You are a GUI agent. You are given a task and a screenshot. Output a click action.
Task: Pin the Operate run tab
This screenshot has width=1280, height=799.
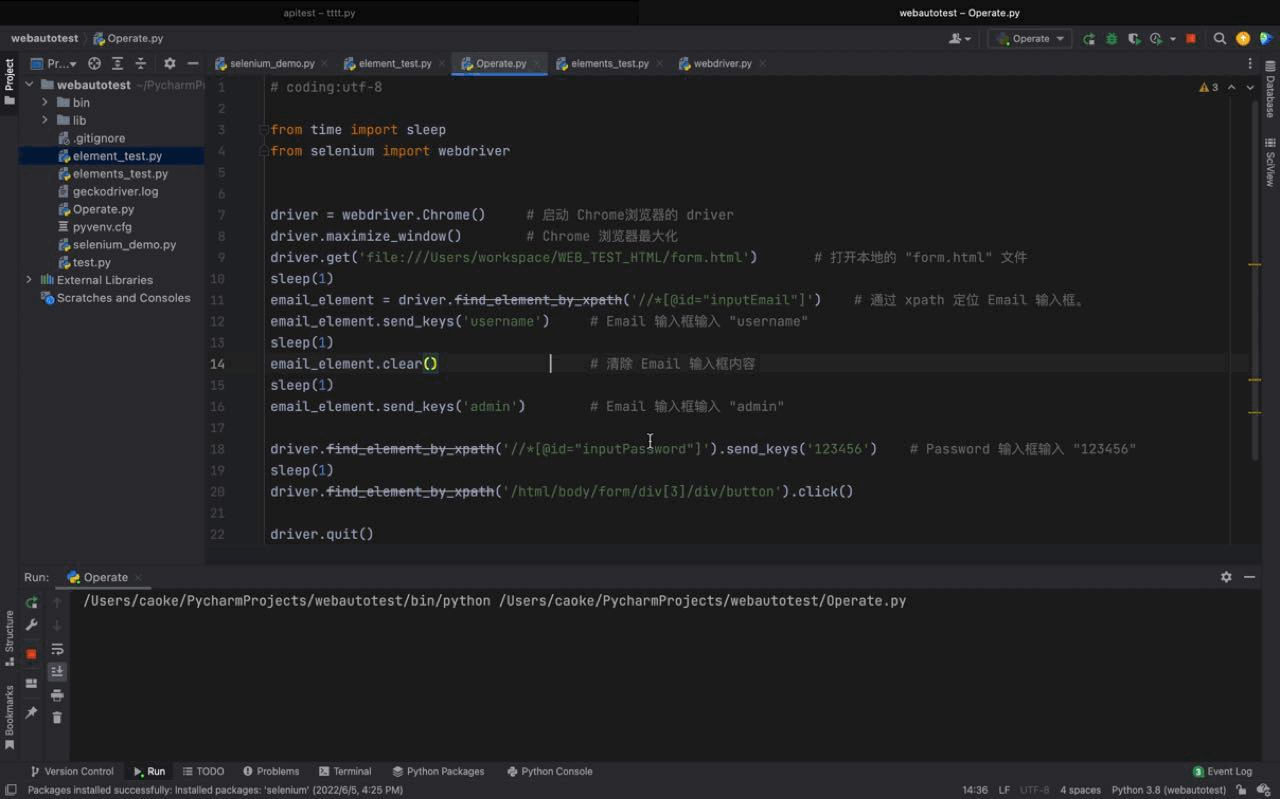31,712
